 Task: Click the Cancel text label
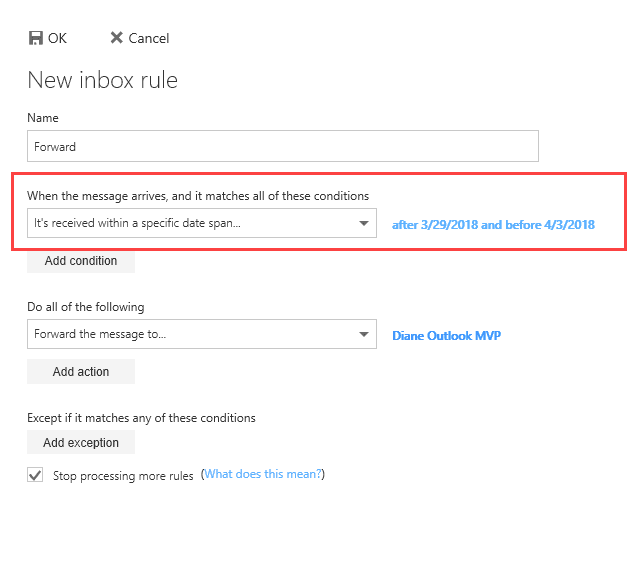pos(148,38)
